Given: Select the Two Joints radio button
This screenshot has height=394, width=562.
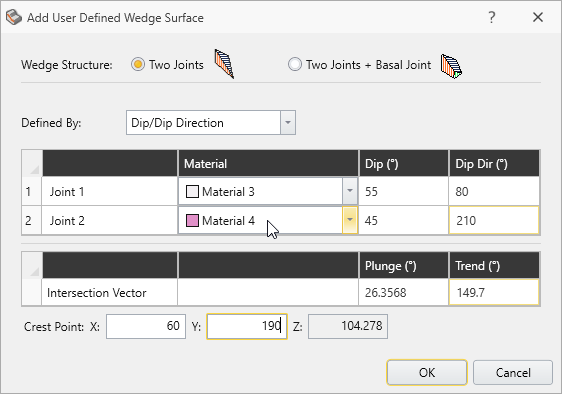Looking at the screenshot, I should (138, 65).
